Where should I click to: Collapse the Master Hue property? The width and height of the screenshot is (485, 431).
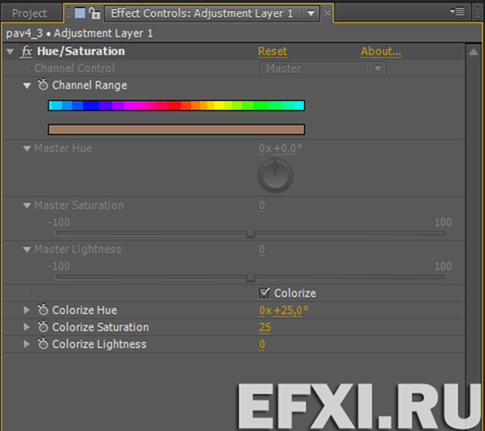click(x=27, y=149)
